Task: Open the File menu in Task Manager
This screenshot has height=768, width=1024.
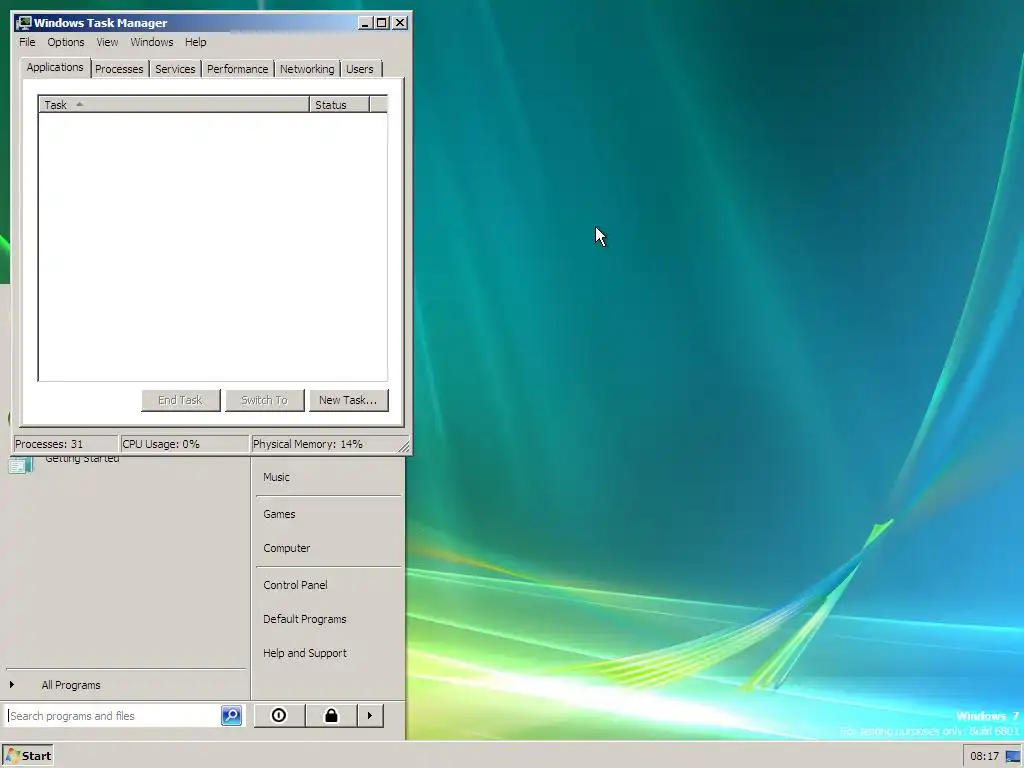Action: tap(27, 42)
